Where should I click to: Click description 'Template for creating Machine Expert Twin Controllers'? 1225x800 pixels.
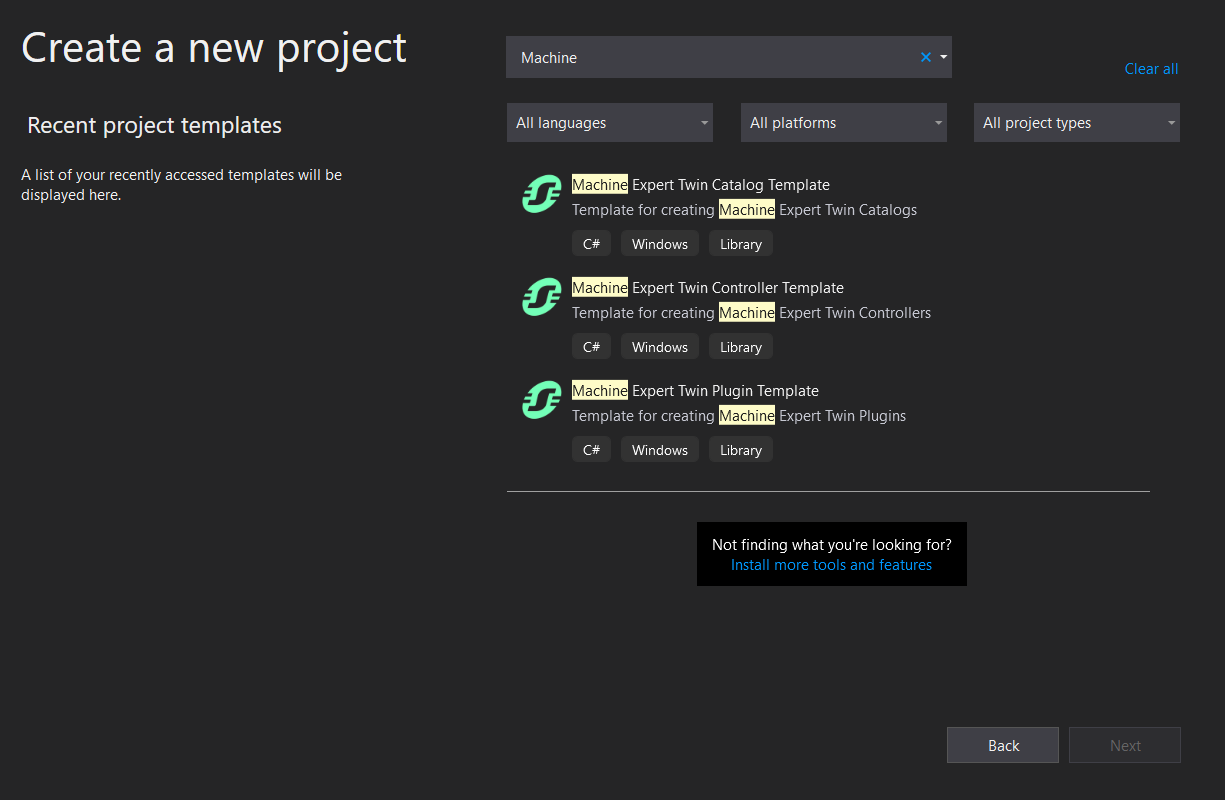click(x=751, y=313)
